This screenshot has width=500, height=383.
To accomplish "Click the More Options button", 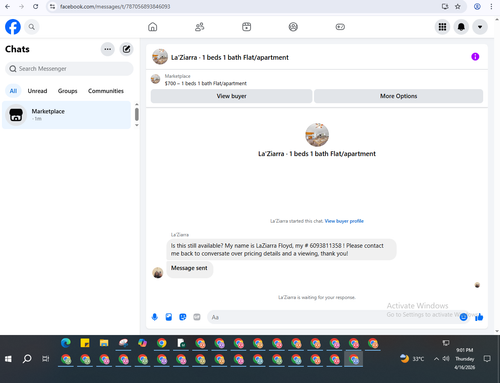I will click(x=398, y=96).
